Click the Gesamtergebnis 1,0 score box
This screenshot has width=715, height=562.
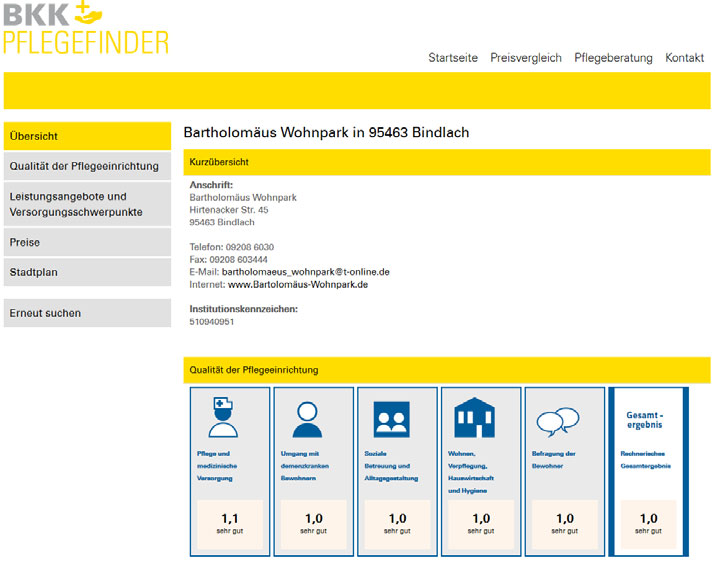[x=648, y=524]
